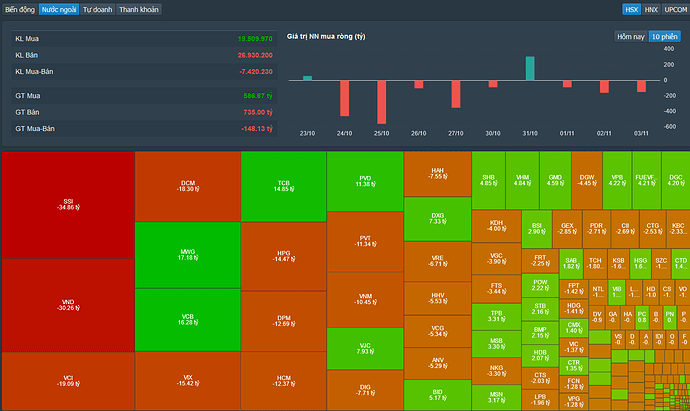
Task: Select the 10 phiên chart view
Action: tap(664, 37)
